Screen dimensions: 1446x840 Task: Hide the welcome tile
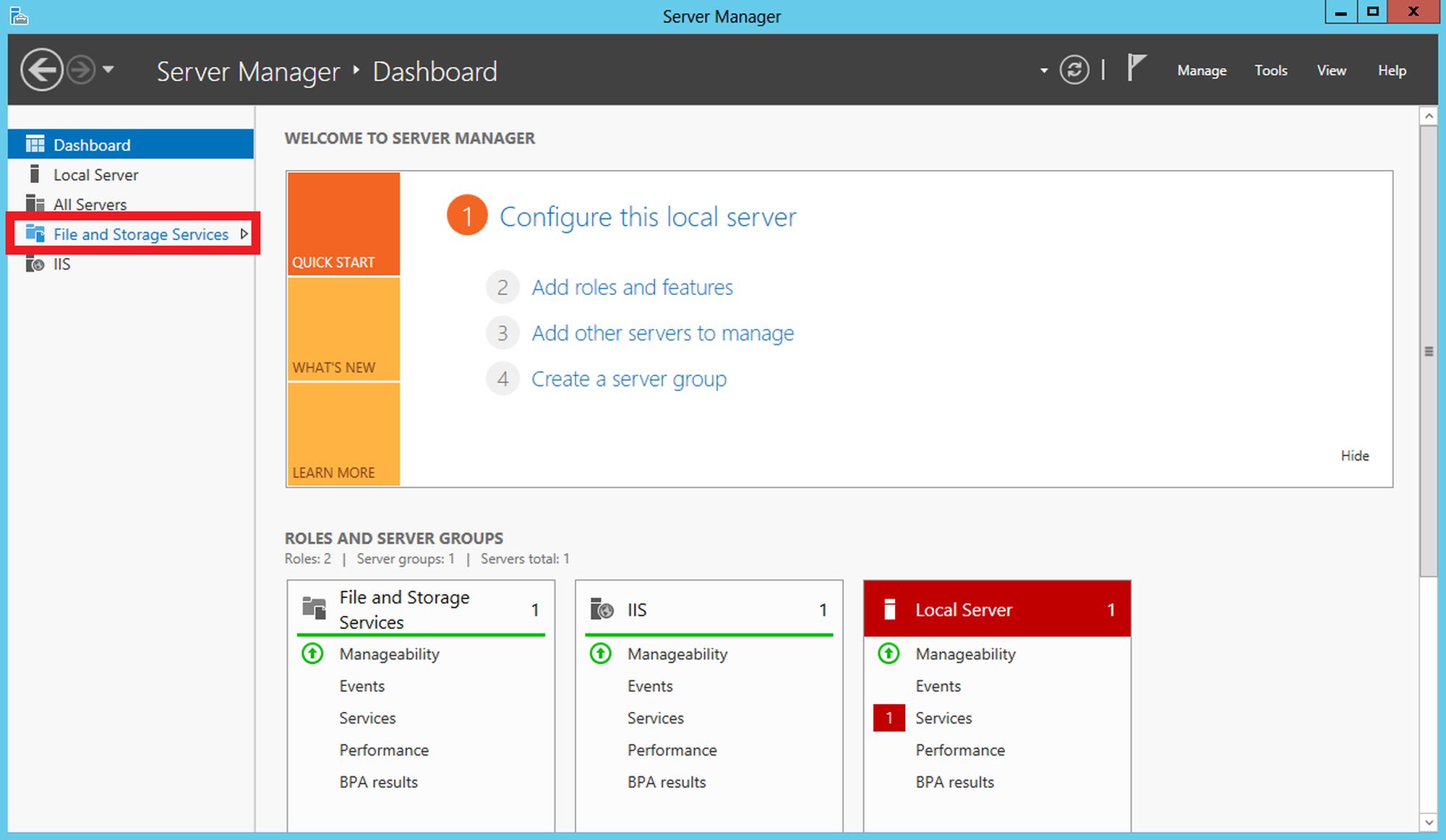(x=1354, y=455)
